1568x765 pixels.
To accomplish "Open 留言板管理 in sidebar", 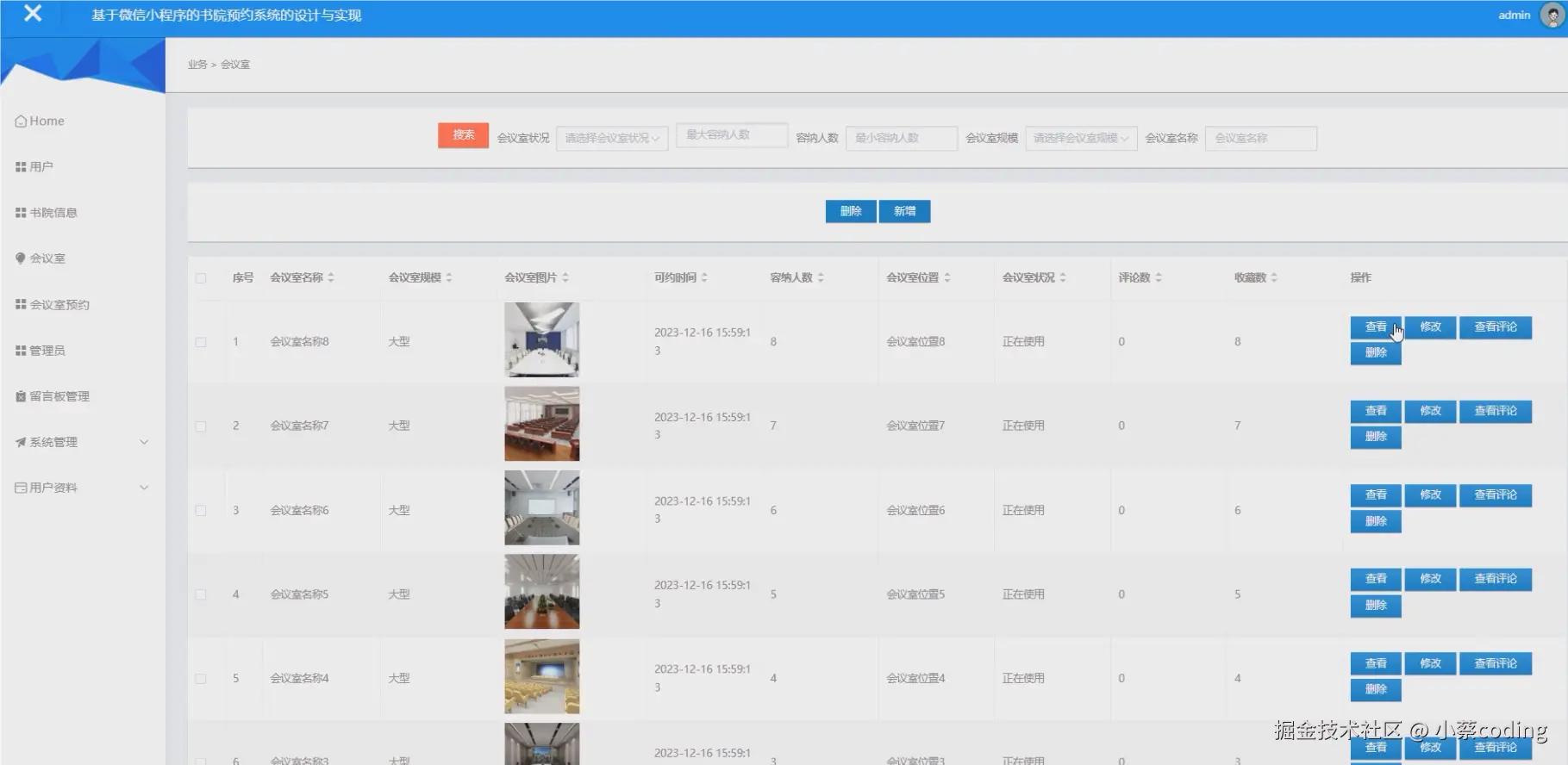I will coord(53,395).
